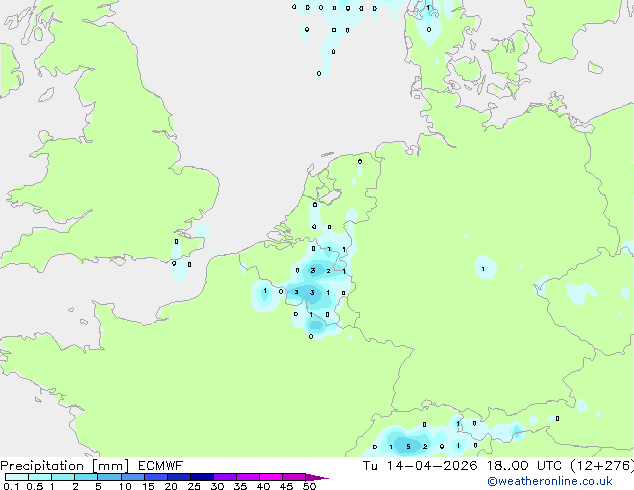Click the '(12+276)' forecast run text

[602, 466]
